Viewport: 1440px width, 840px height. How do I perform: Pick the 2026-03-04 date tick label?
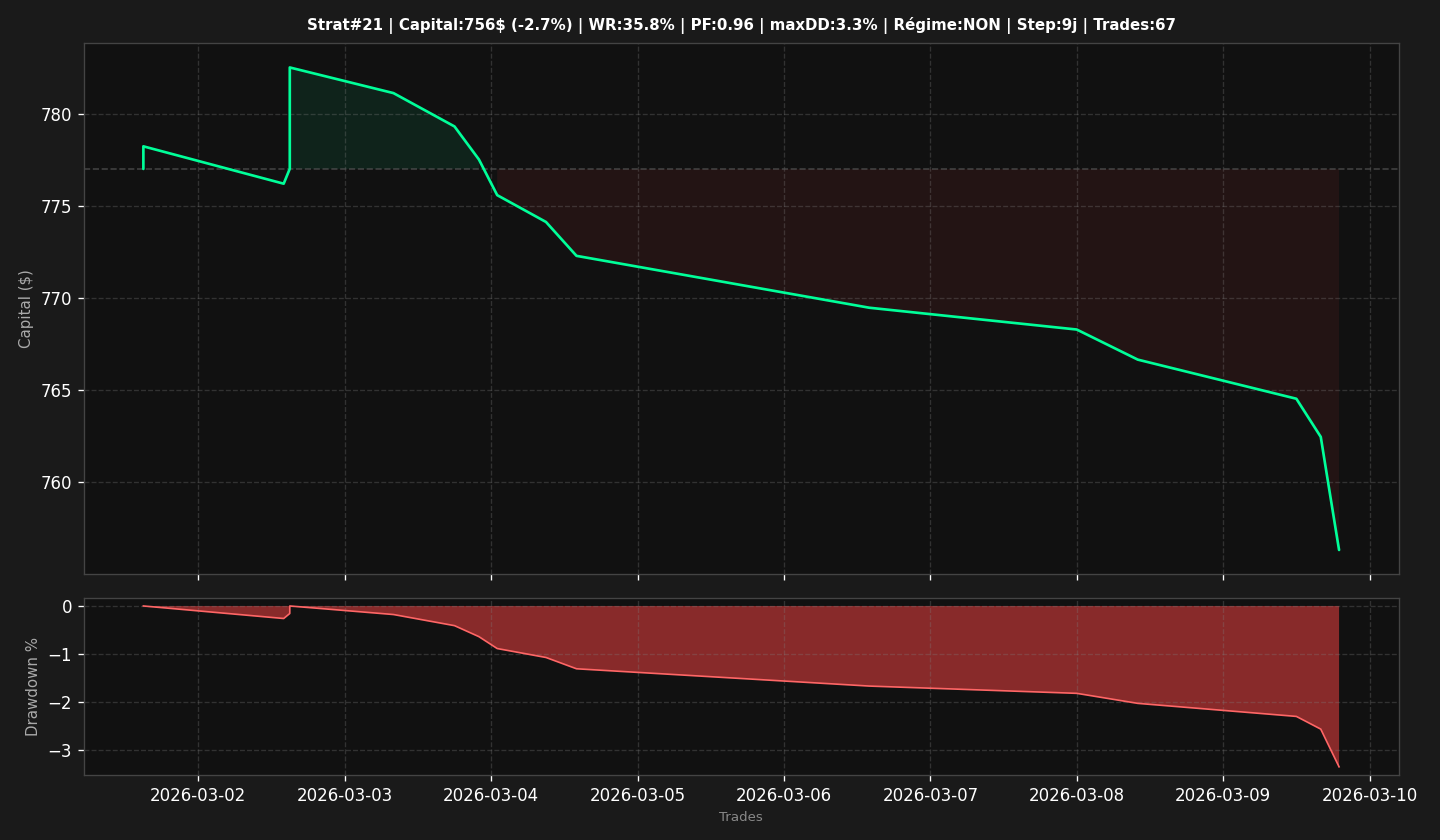[491, 795]
